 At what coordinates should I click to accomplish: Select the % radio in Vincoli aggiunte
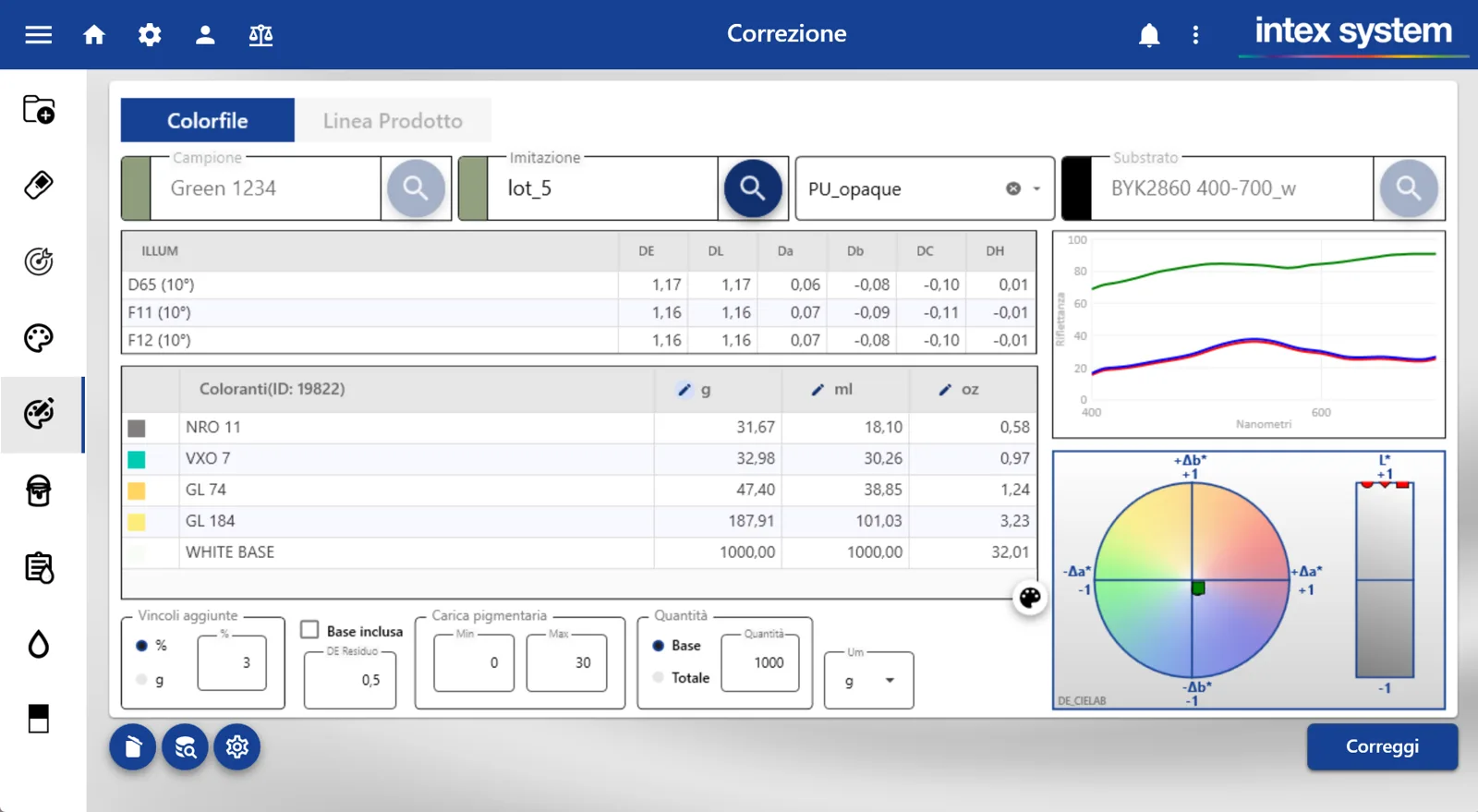coord(141,646)
